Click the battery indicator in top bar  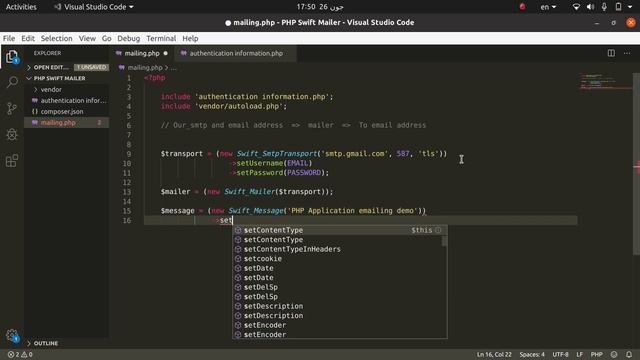pos(618,7)
